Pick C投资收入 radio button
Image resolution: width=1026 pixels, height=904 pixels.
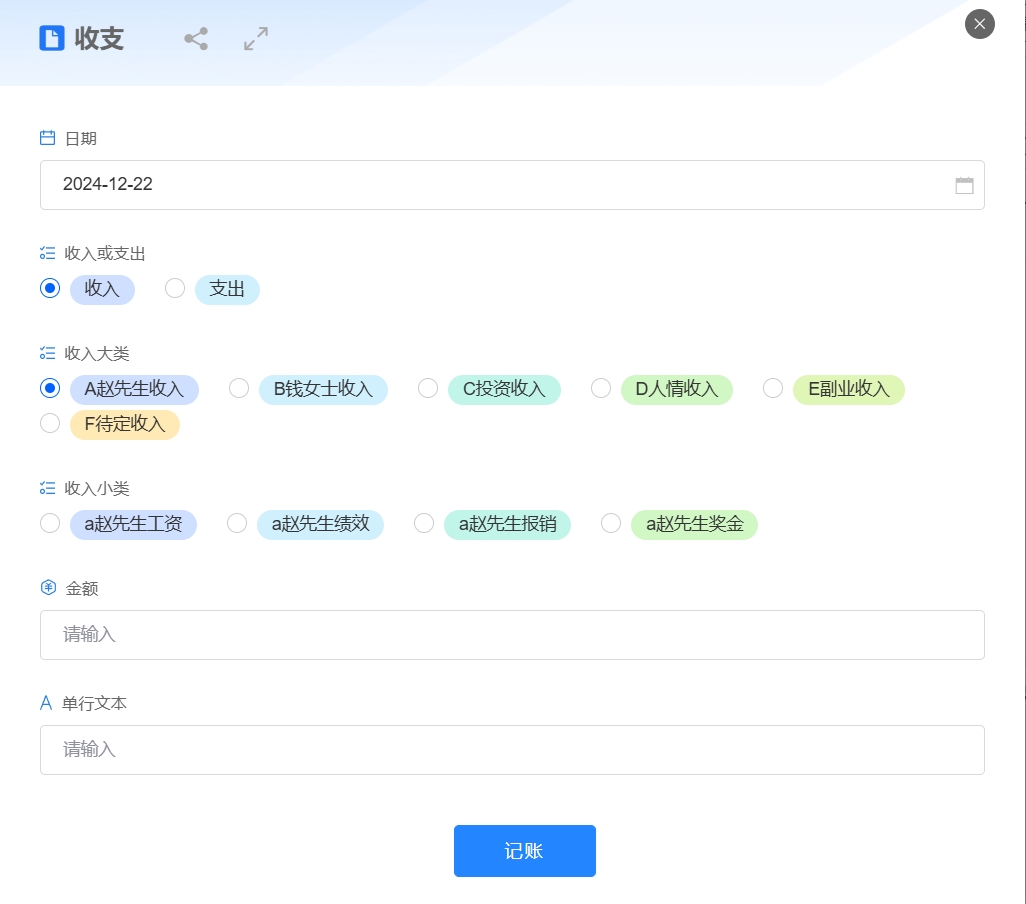(x=428, y=388)
